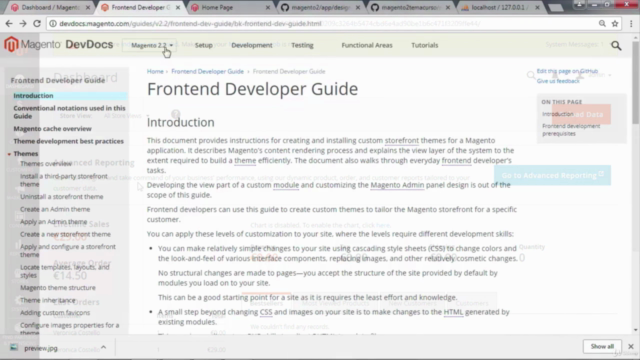Click the module glossary link
The width and height of the screenshot is (640, 360).
tap(286, 185)
